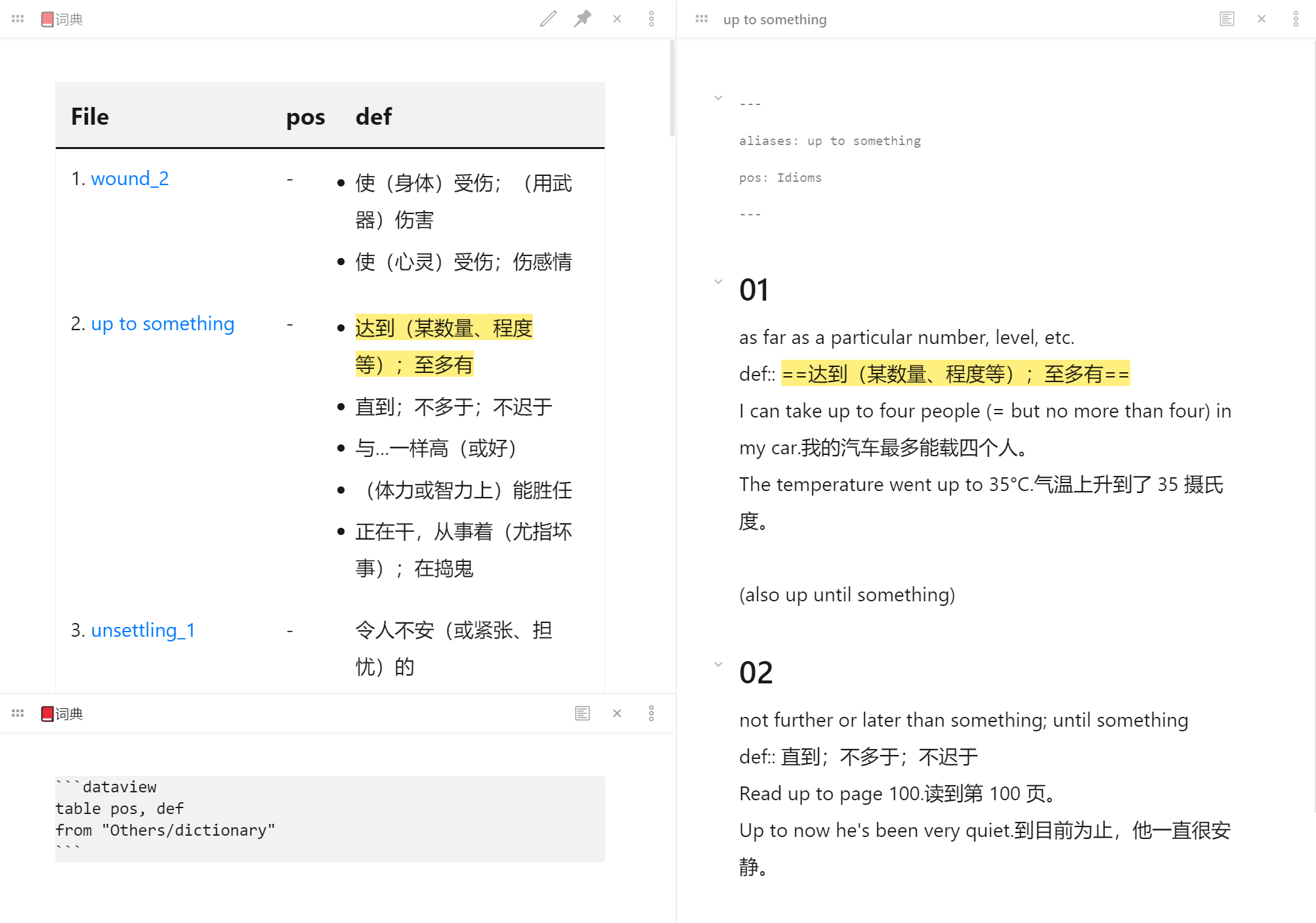
Task: Collapse heading 02 using its chevron
Action: (x=718, y=664)
